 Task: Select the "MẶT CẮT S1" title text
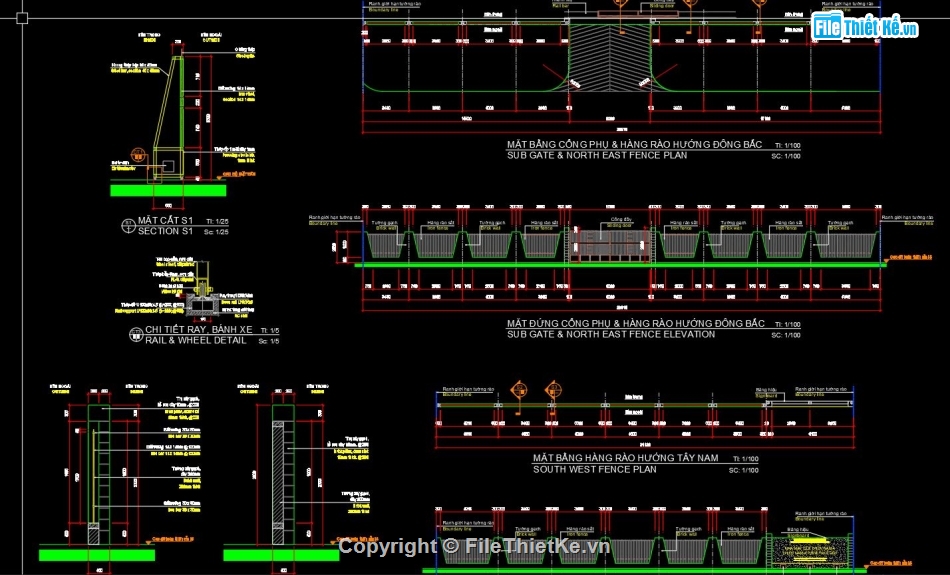click(165, 221)
